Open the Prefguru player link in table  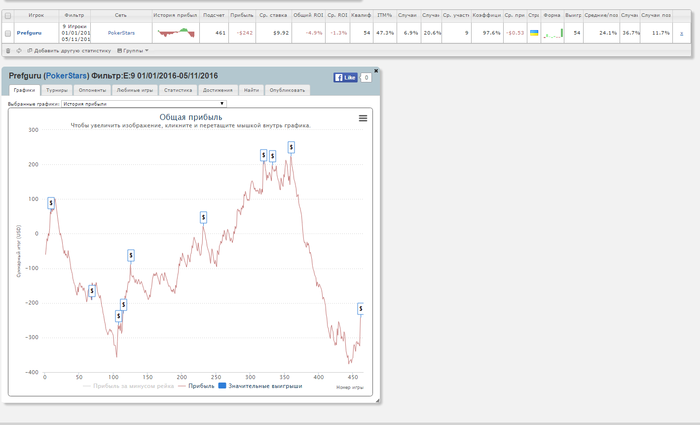point(29,33)
